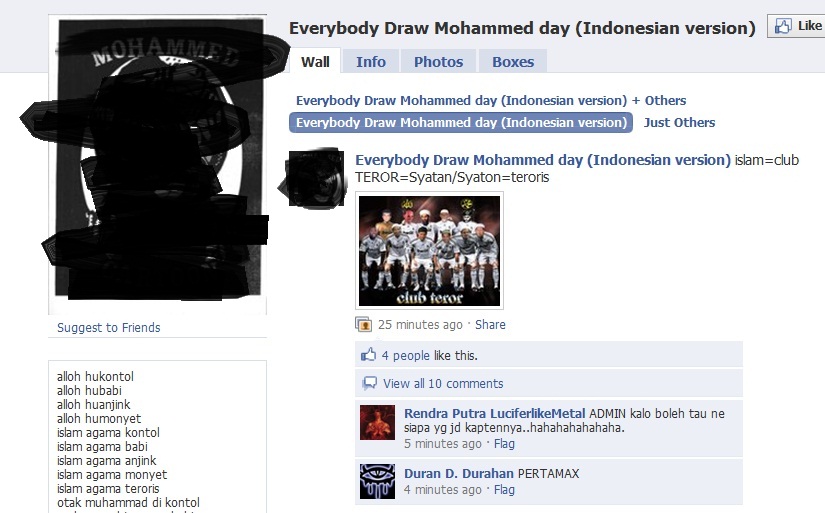Viewport: 825px width, 513px height.
Task: Click the Share link under the post
Action: (490, 325)
